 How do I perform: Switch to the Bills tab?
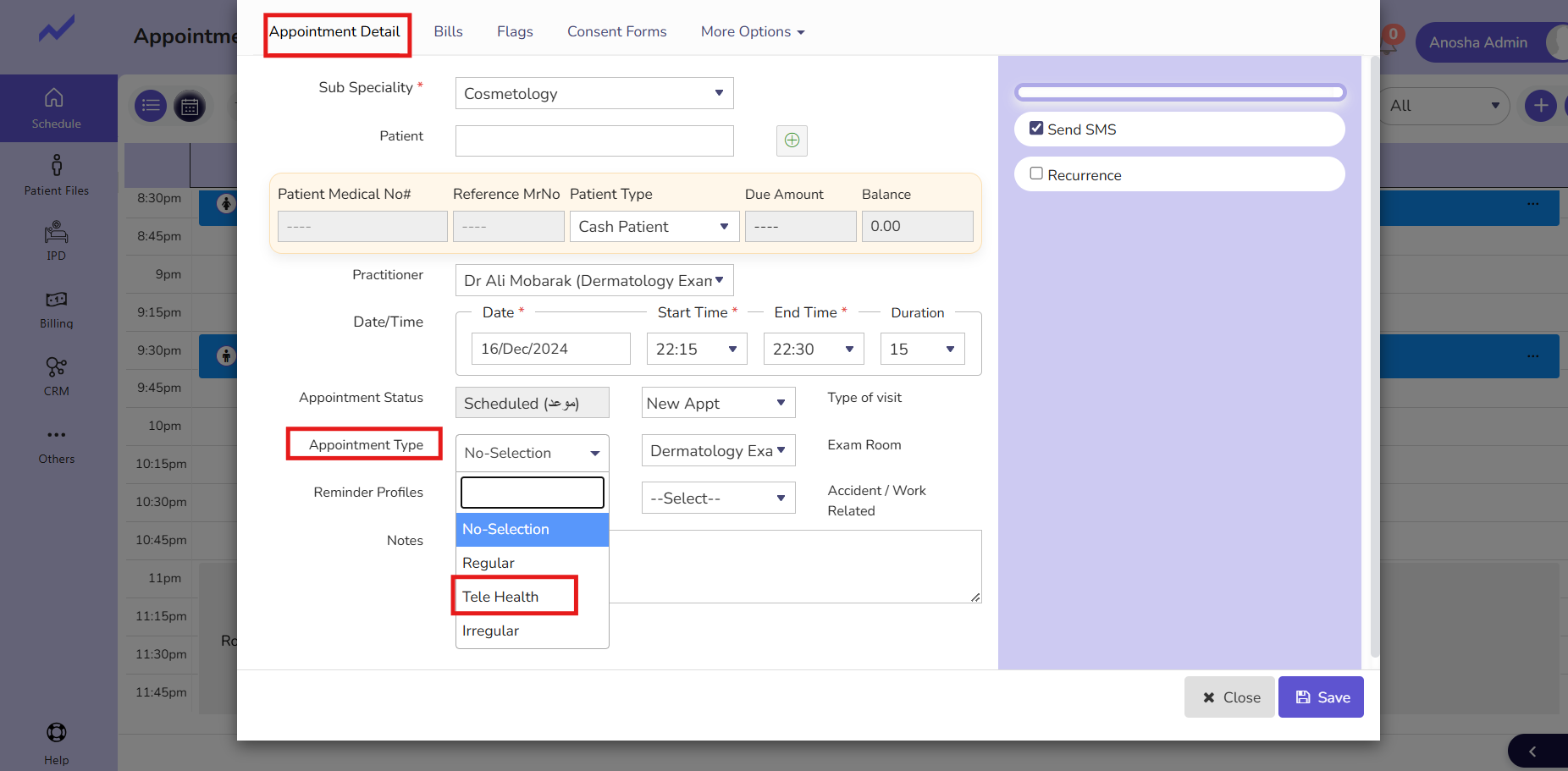(x=448, y=31)
